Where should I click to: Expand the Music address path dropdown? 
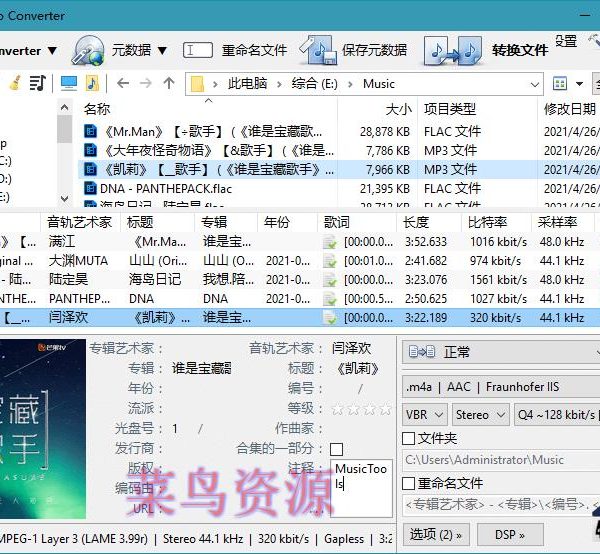click(x=535, y=84)
